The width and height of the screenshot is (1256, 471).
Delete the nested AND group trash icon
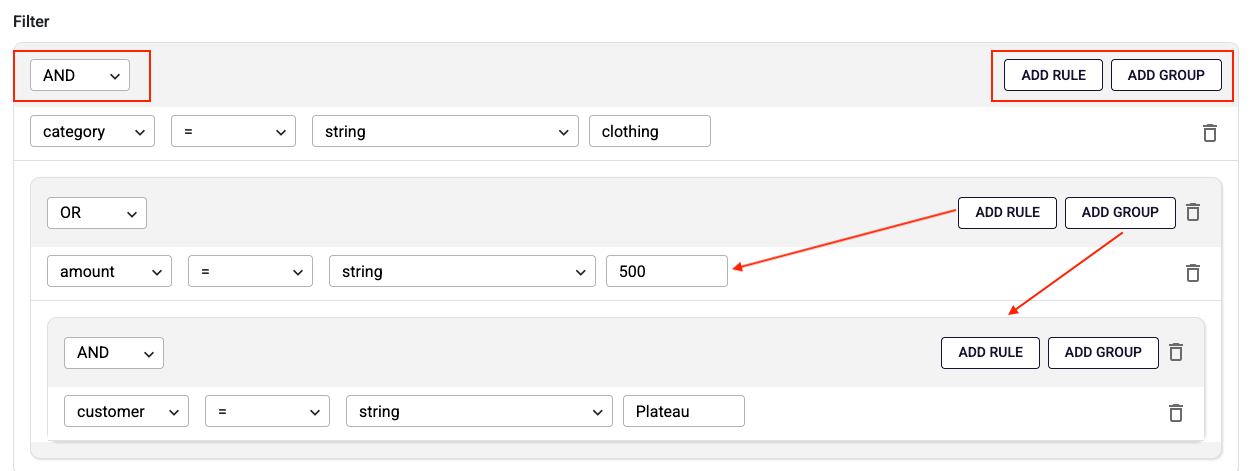pos(1176,352)
